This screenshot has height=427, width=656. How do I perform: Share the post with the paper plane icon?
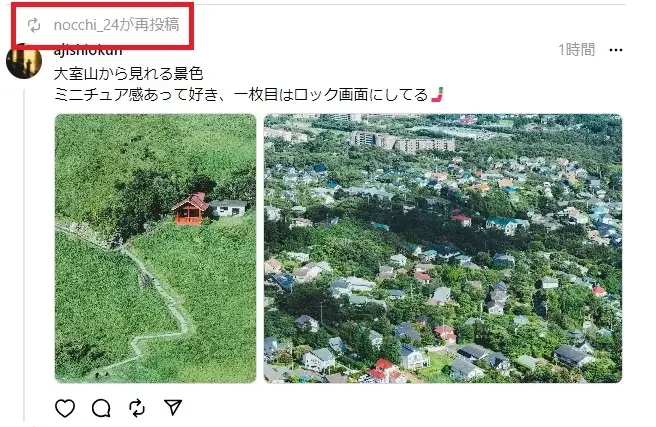click(x=173, y=407)
